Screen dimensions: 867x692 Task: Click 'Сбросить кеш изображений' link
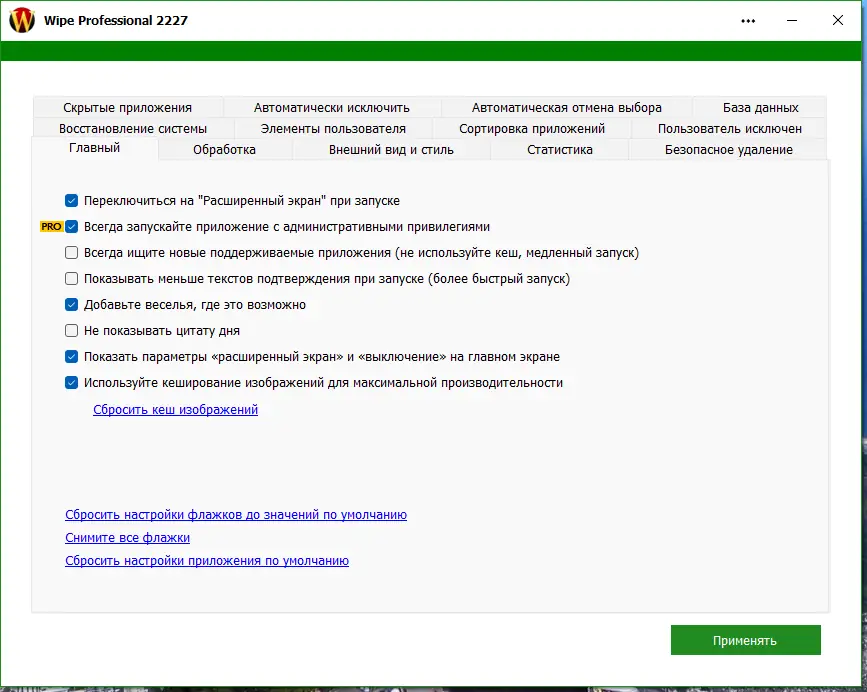coord(174,409)
